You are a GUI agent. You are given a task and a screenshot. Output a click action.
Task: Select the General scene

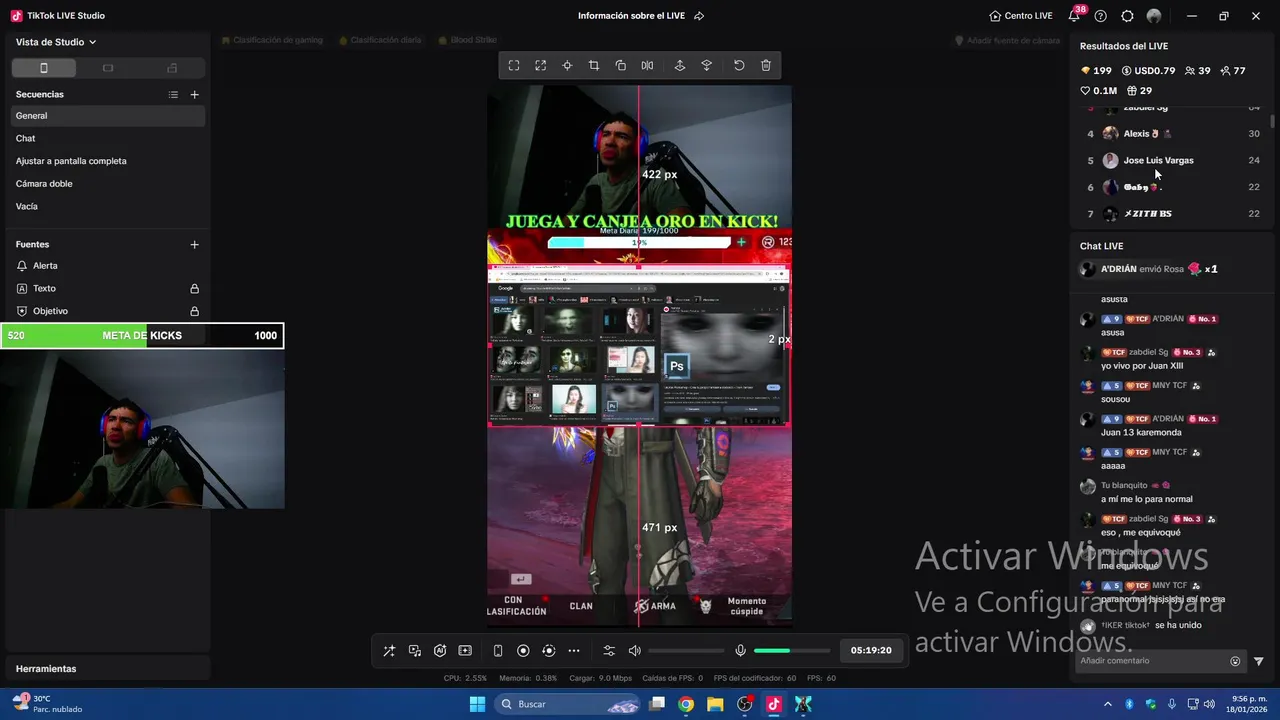[108, 116]
